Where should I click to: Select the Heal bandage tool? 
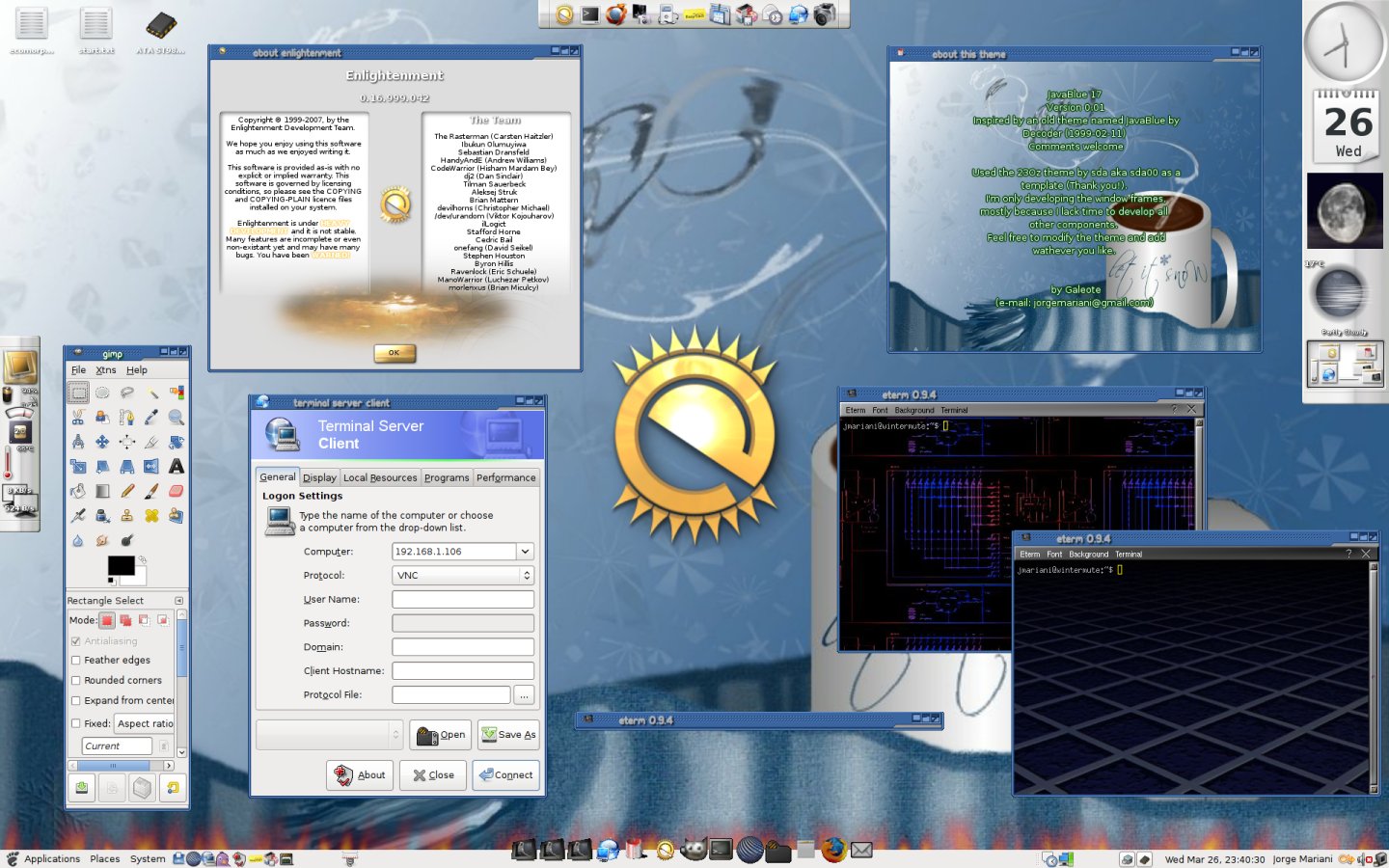pyautogui.click(x=151, y=515)
